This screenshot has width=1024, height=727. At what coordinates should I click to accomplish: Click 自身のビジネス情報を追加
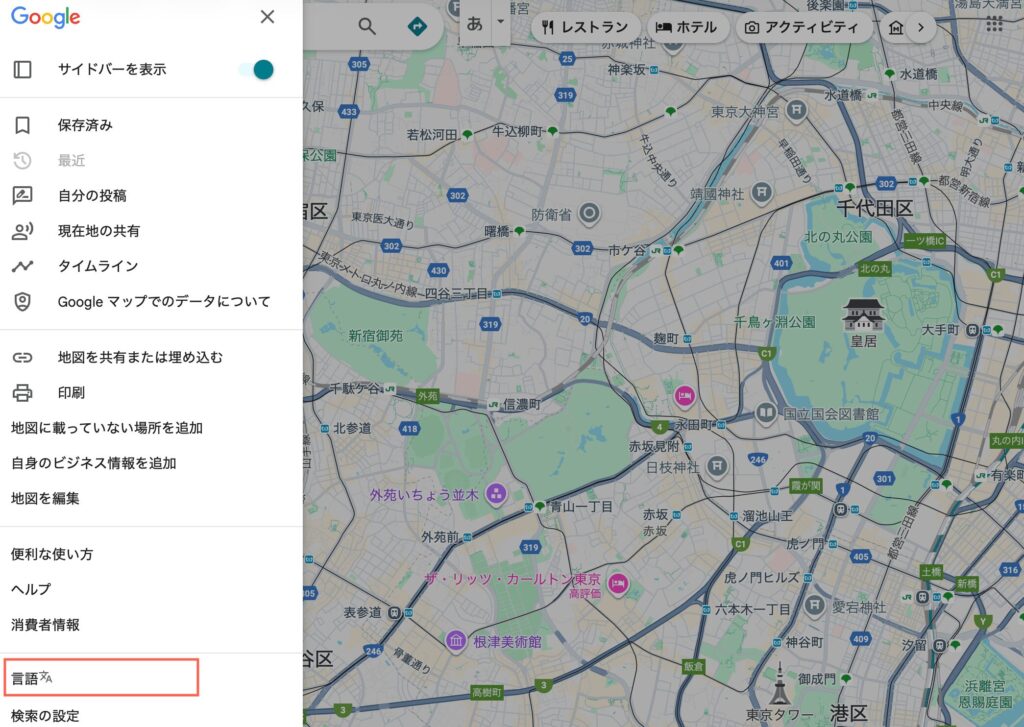pos(94,463)
